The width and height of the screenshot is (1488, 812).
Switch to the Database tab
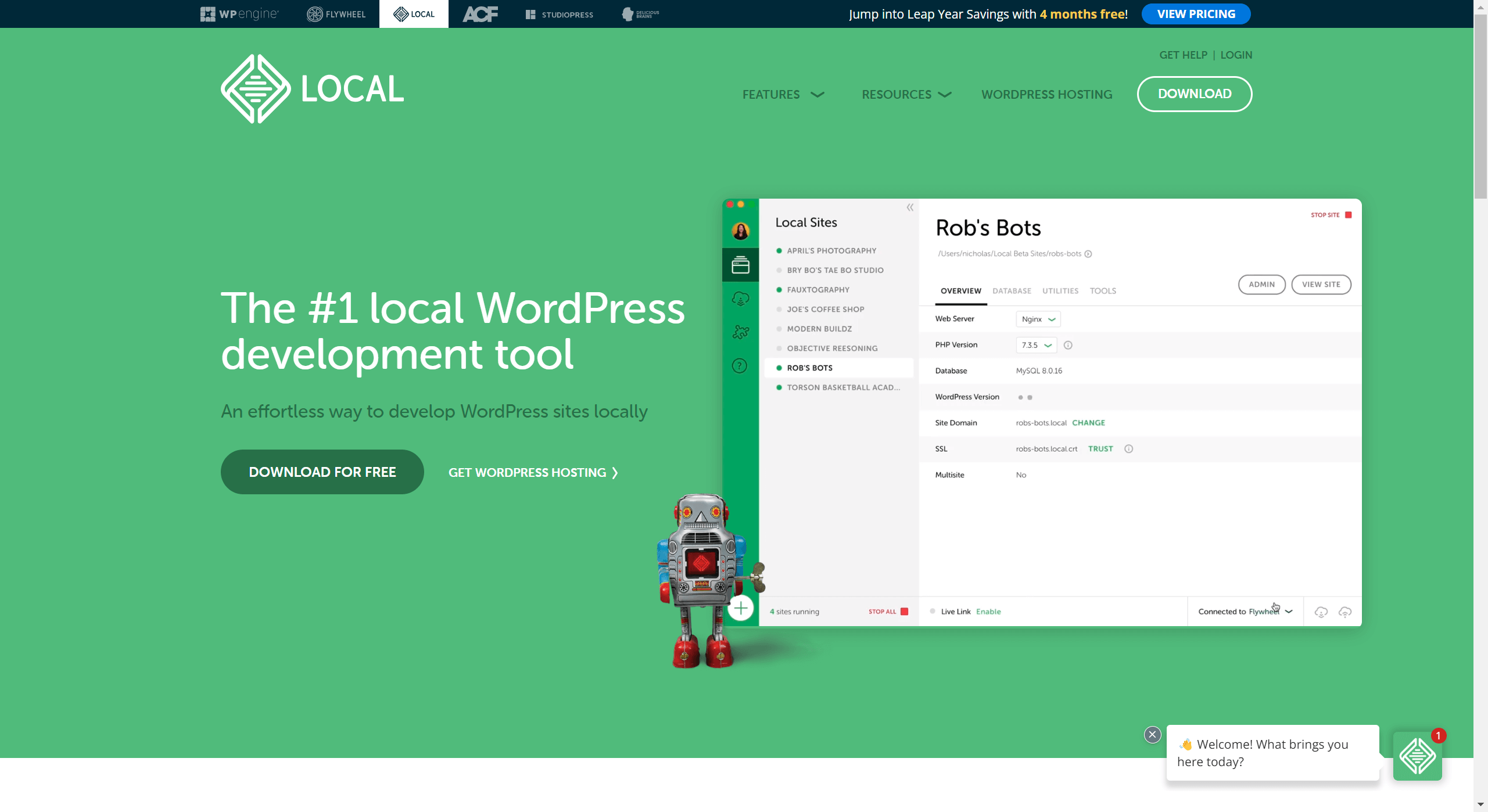pyautogui.click(x=1011, y=291)
